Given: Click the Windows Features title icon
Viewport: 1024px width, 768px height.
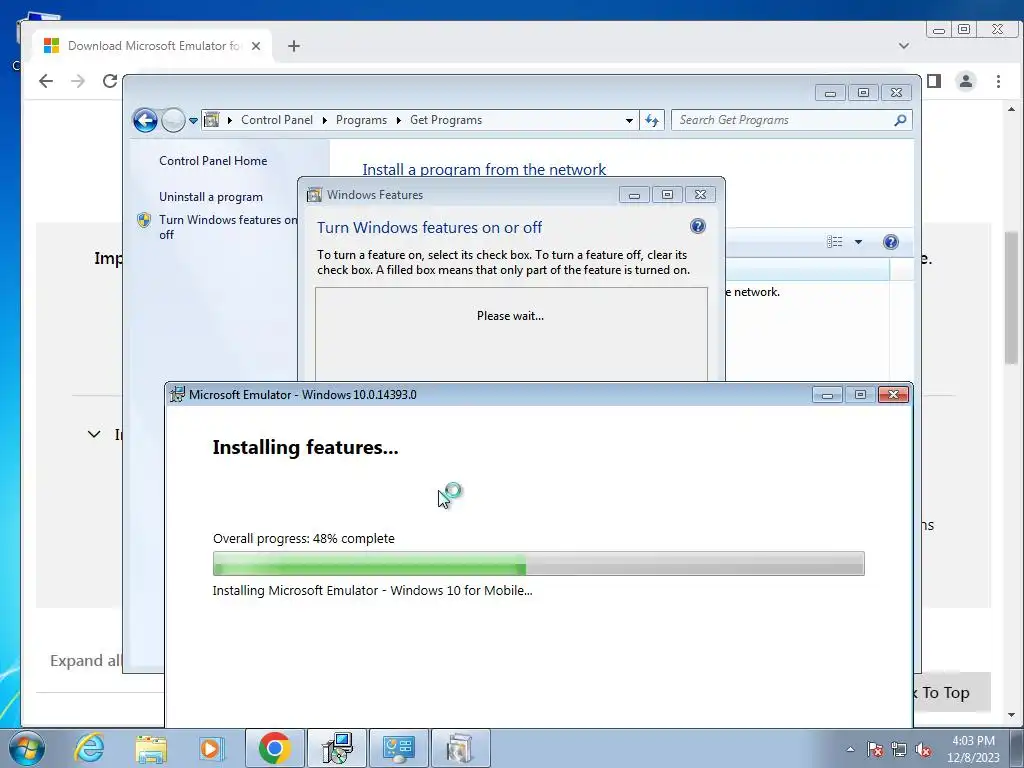Looking at the screenshot, I should (314, 195).
